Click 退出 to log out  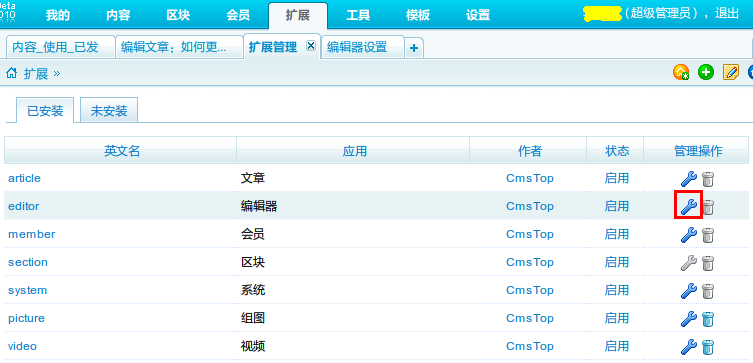(727, 13)
